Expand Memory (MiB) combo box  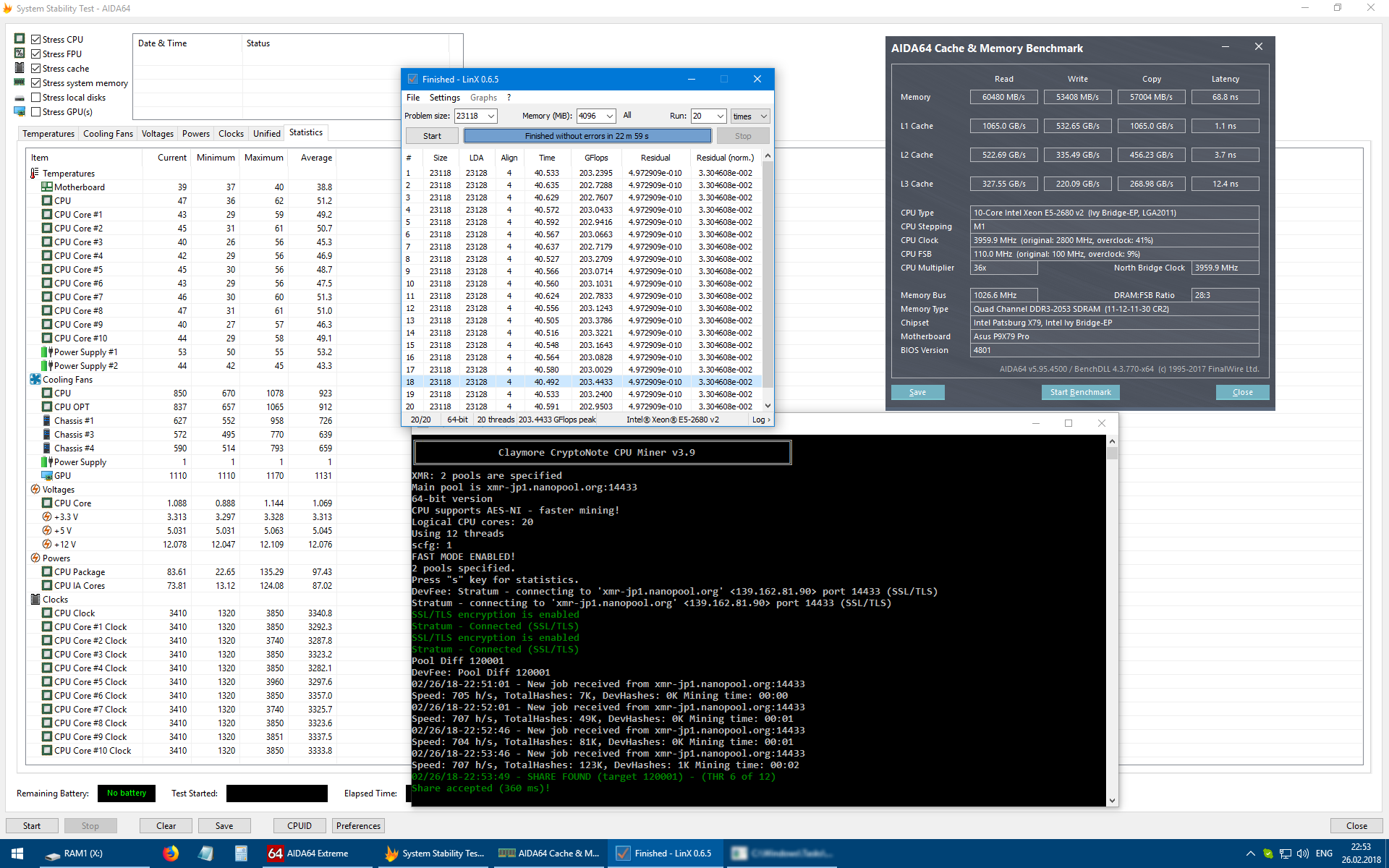pyautogui.click(x=610, y=116)
